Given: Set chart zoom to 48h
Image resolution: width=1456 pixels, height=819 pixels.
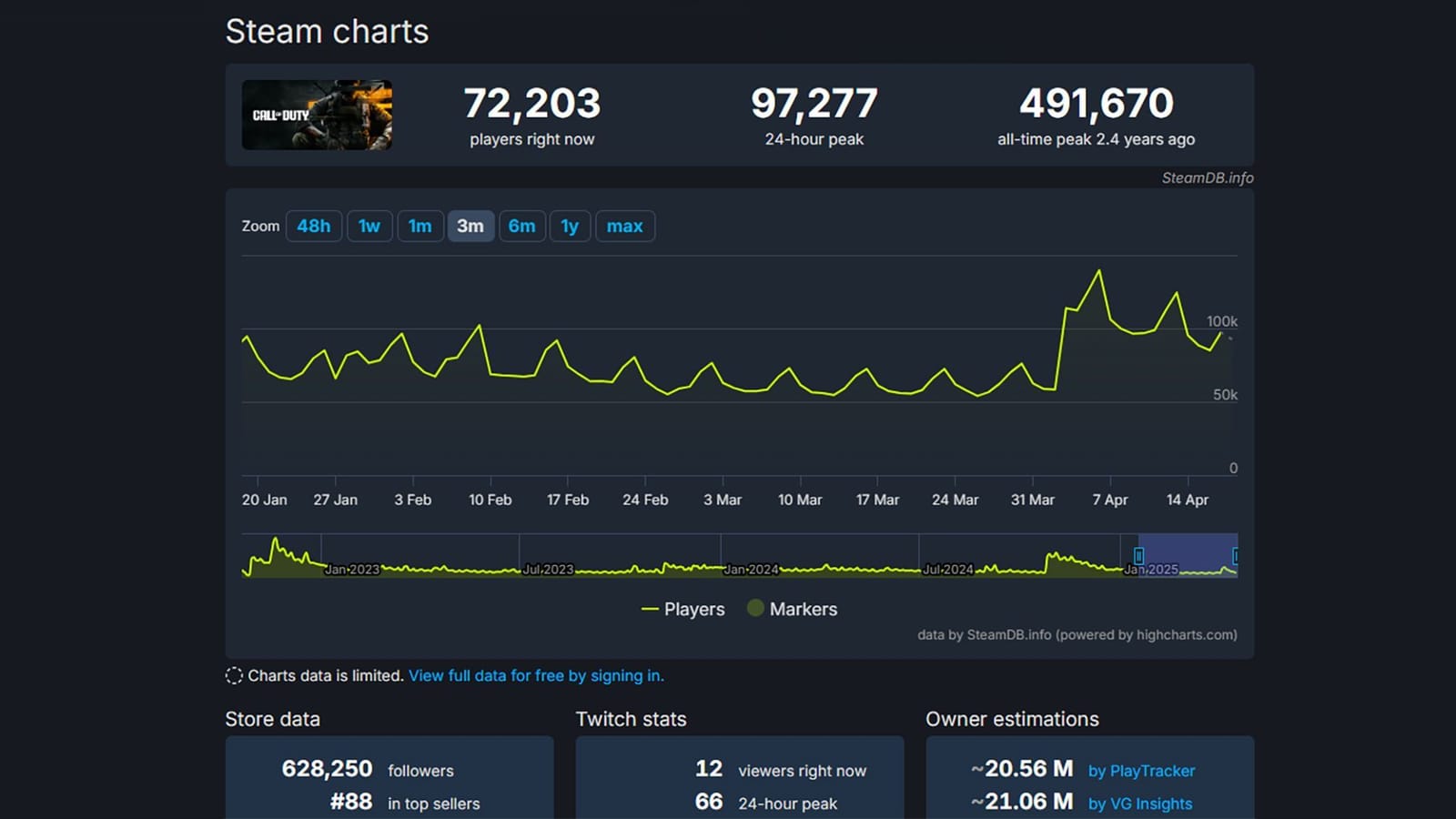Looking at the screenshot, I should pyautogui.click(x=314, y=226).
